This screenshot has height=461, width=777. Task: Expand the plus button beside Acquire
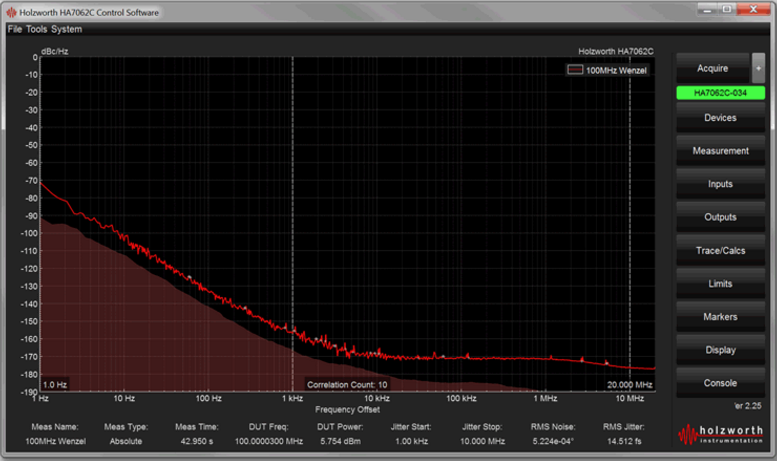[x=758, y=68]
